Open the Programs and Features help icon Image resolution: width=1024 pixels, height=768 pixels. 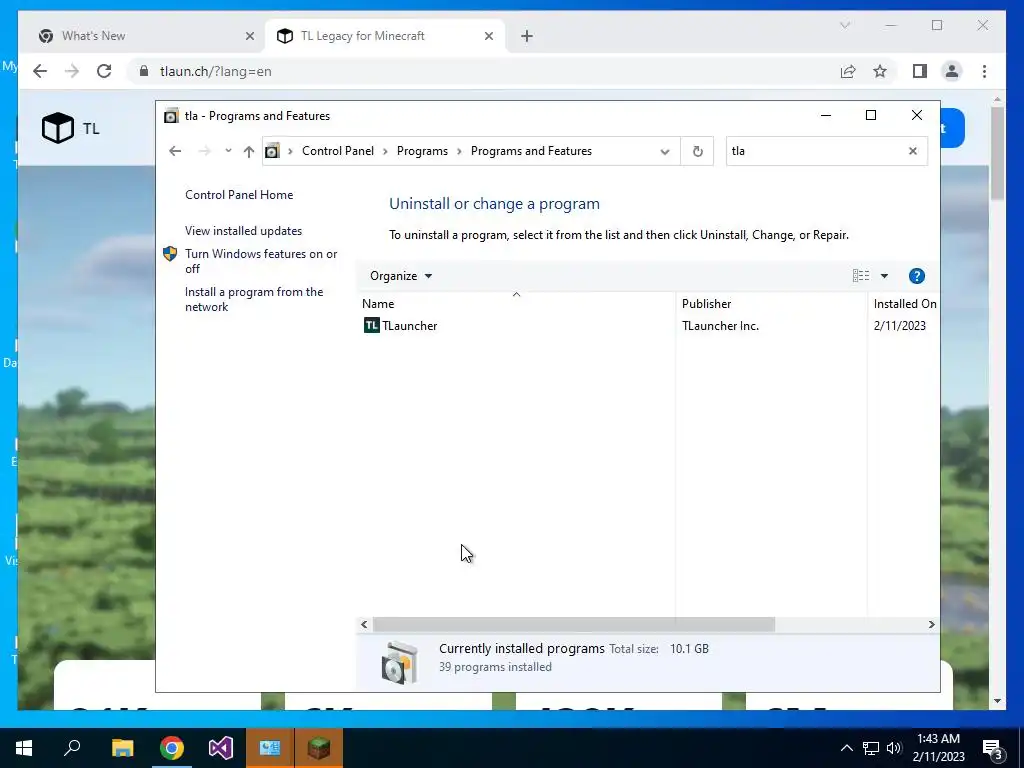point(916,276)
